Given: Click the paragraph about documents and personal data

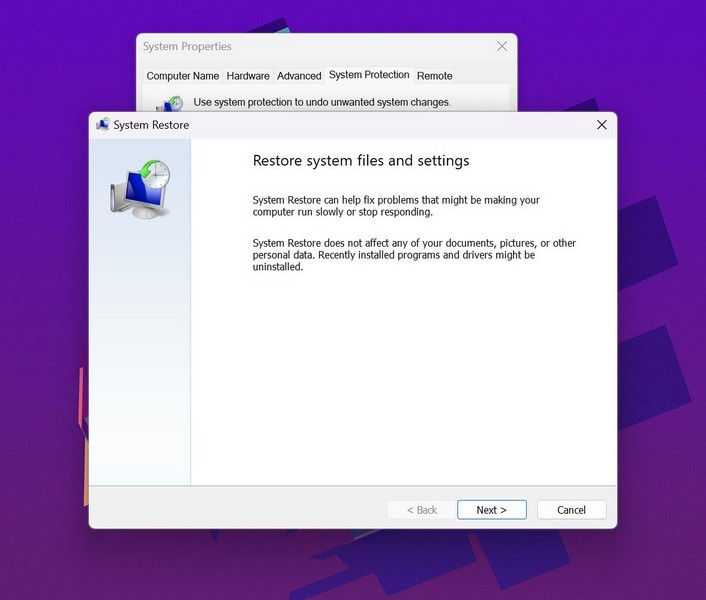Looking at the screenshot, I should pos(414,255).
